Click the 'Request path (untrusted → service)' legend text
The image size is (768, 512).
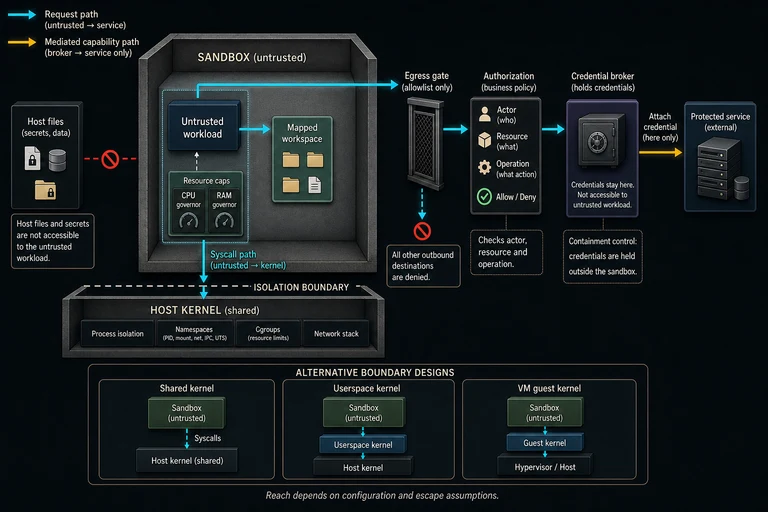[85, 20]
